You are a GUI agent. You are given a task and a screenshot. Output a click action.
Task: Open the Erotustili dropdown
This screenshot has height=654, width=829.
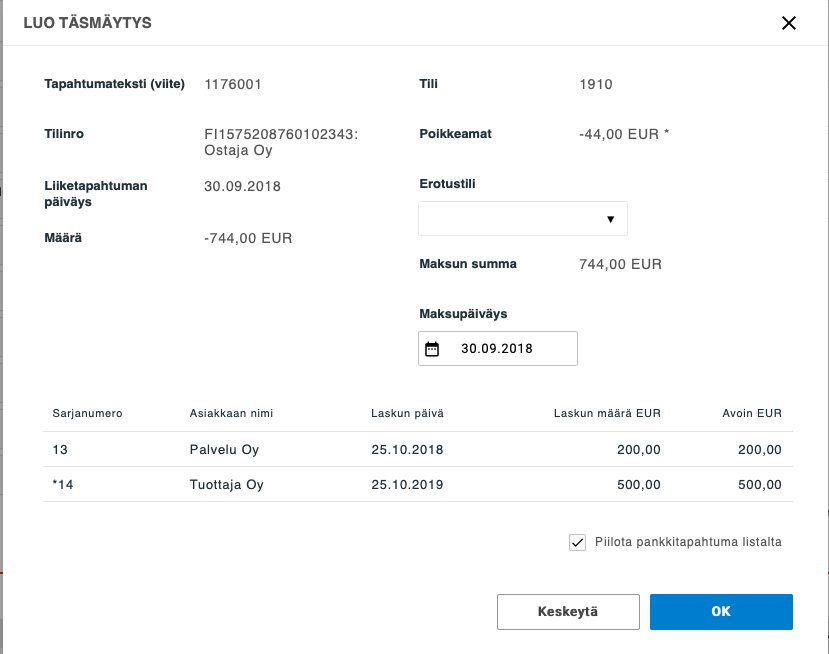522,218
